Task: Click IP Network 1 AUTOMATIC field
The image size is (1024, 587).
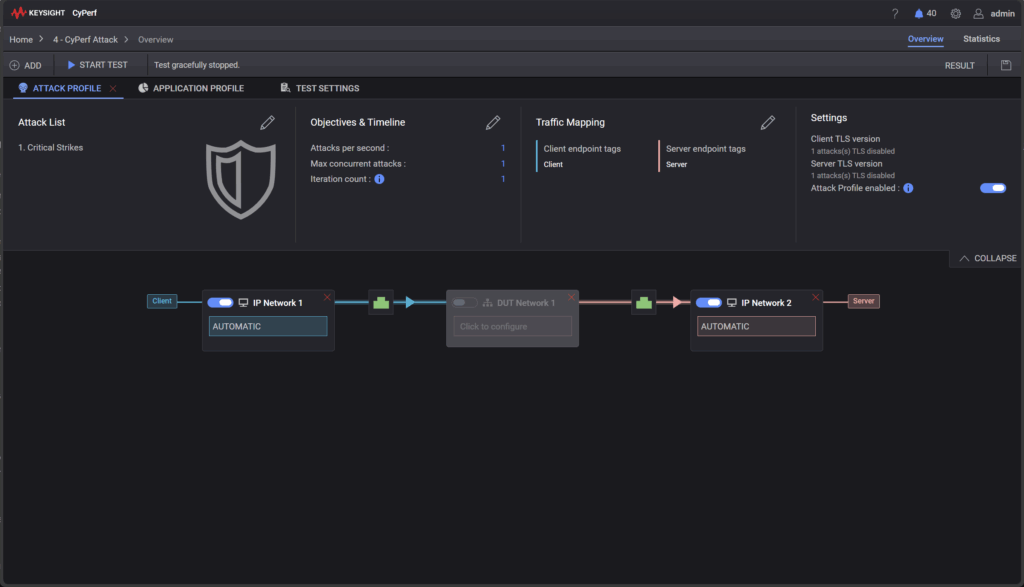Action: [x=268, y=326]
